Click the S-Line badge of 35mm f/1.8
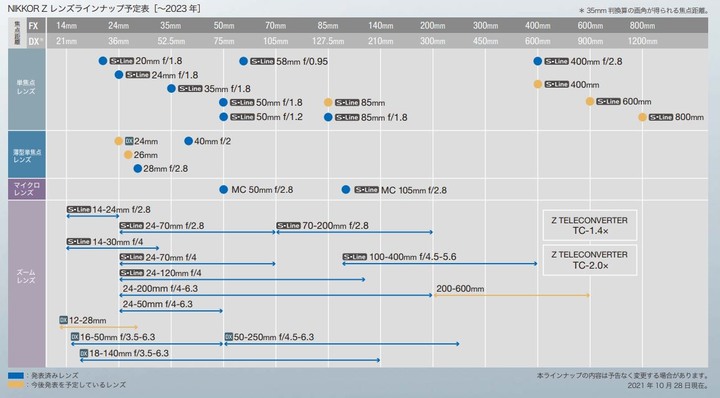 coord(190,89)
